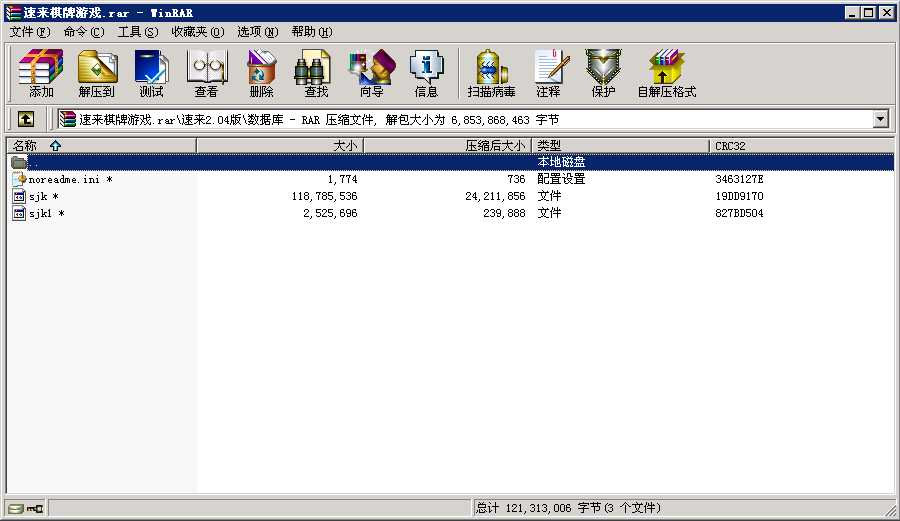Open the Favorites (收藏夹) menu
This screenshot has width=900, height=521.
click(197, 32)
